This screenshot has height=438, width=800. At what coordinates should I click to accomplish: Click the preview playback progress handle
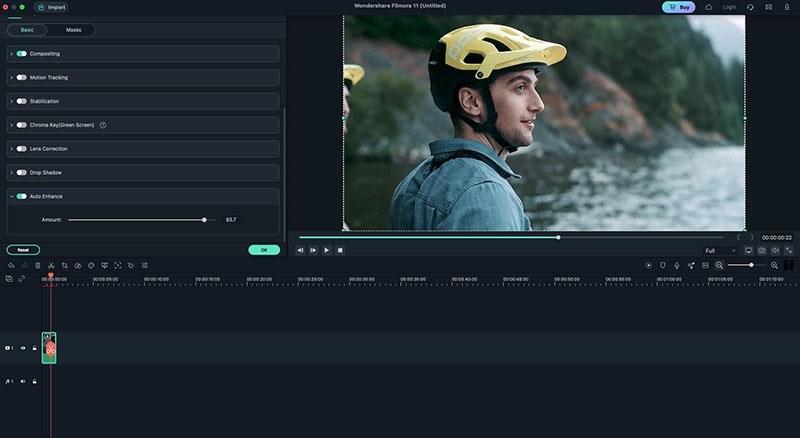point(558,237)
